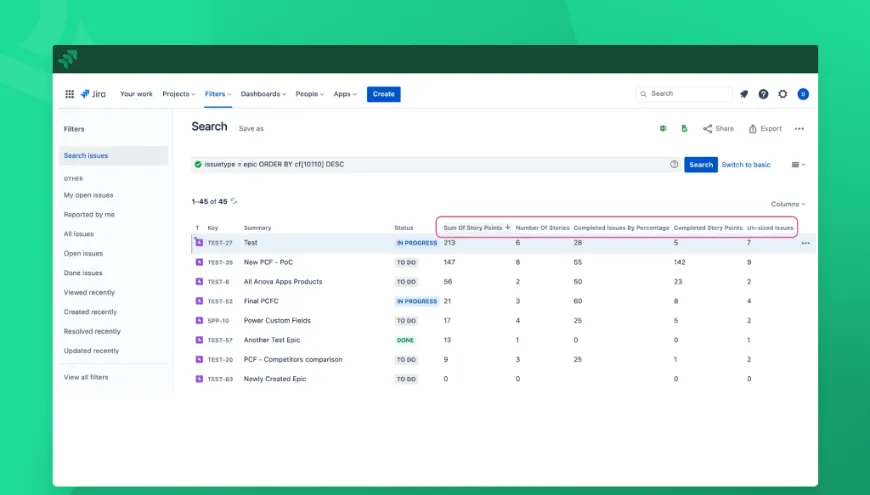870x495 pixels.
Task: Click the notifications icon in top bar
Action: 744,94
